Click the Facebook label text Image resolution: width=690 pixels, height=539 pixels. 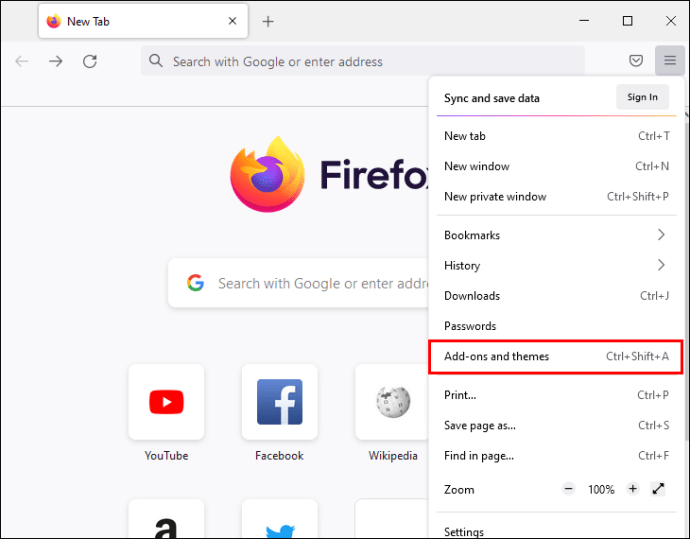coord(279,456)
